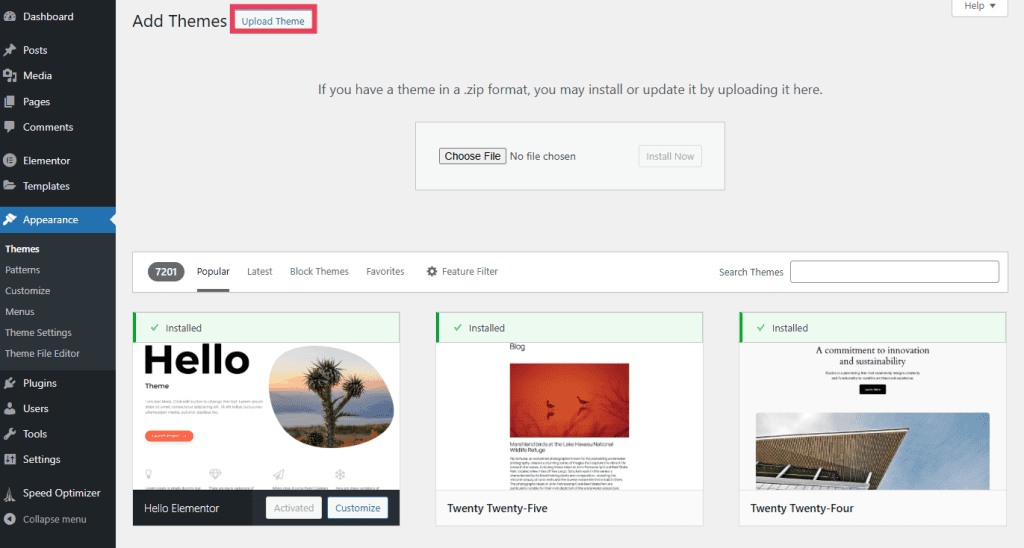
Task: Click Customize on Hello Elementor card
Action: pos(357,508)
